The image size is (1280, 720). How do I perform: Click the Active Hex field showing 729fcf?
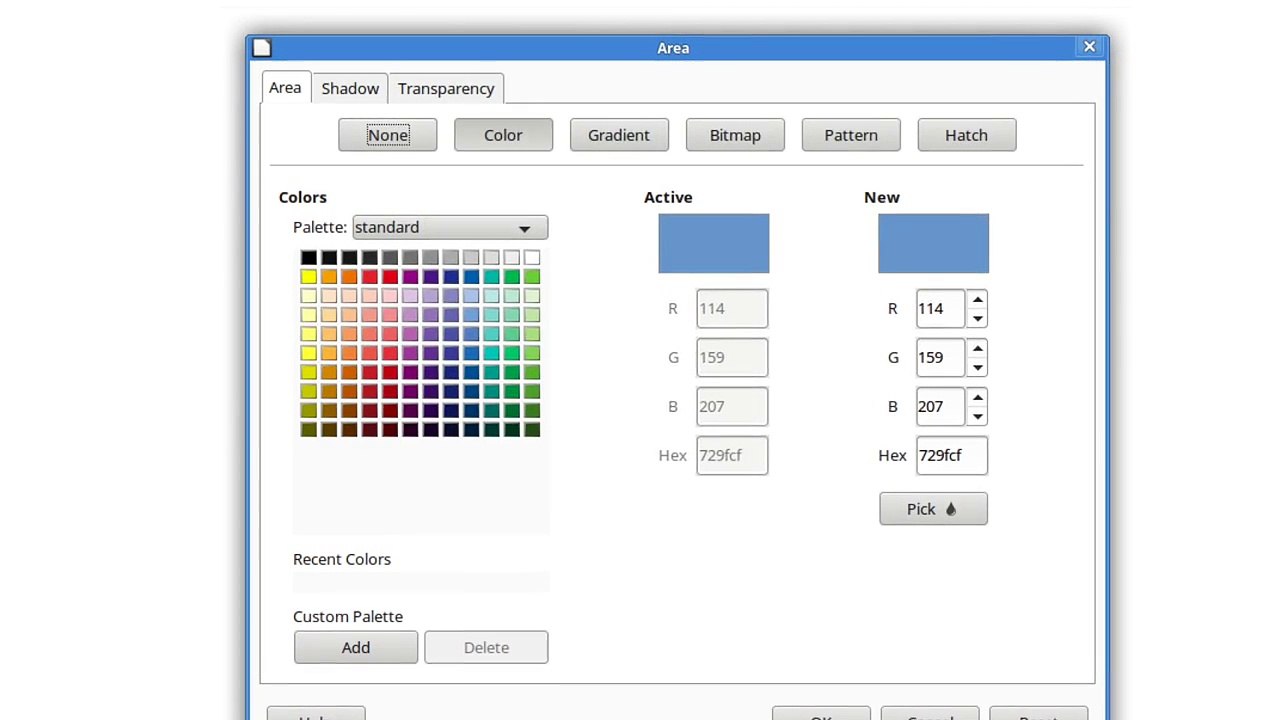click(x=732, y=455)
